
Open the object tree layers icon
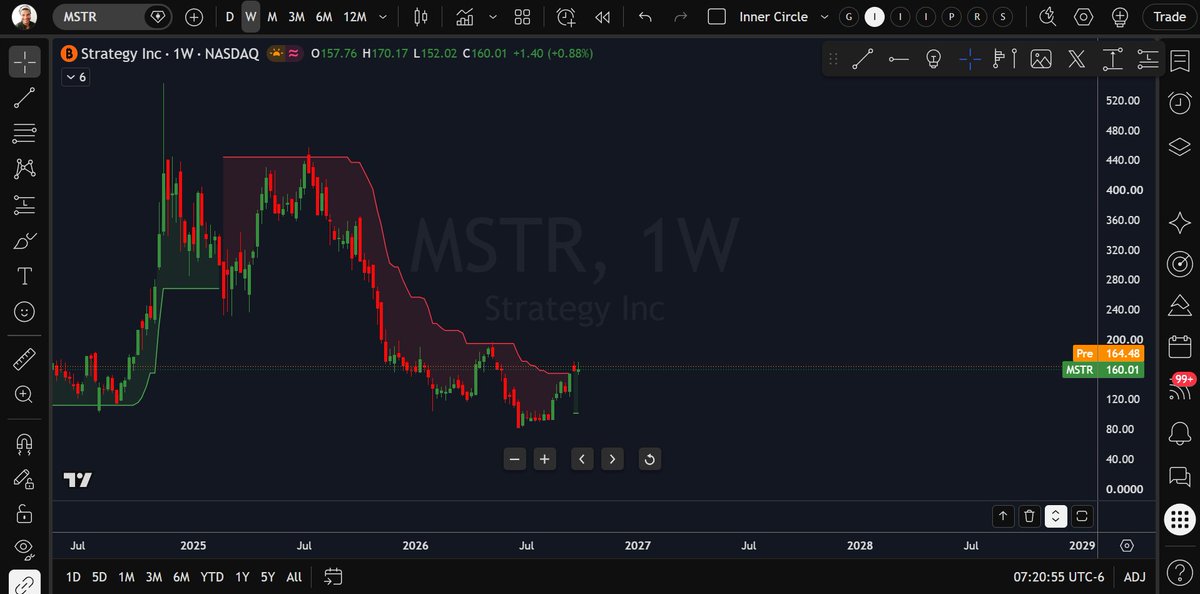click(1180, 147)
